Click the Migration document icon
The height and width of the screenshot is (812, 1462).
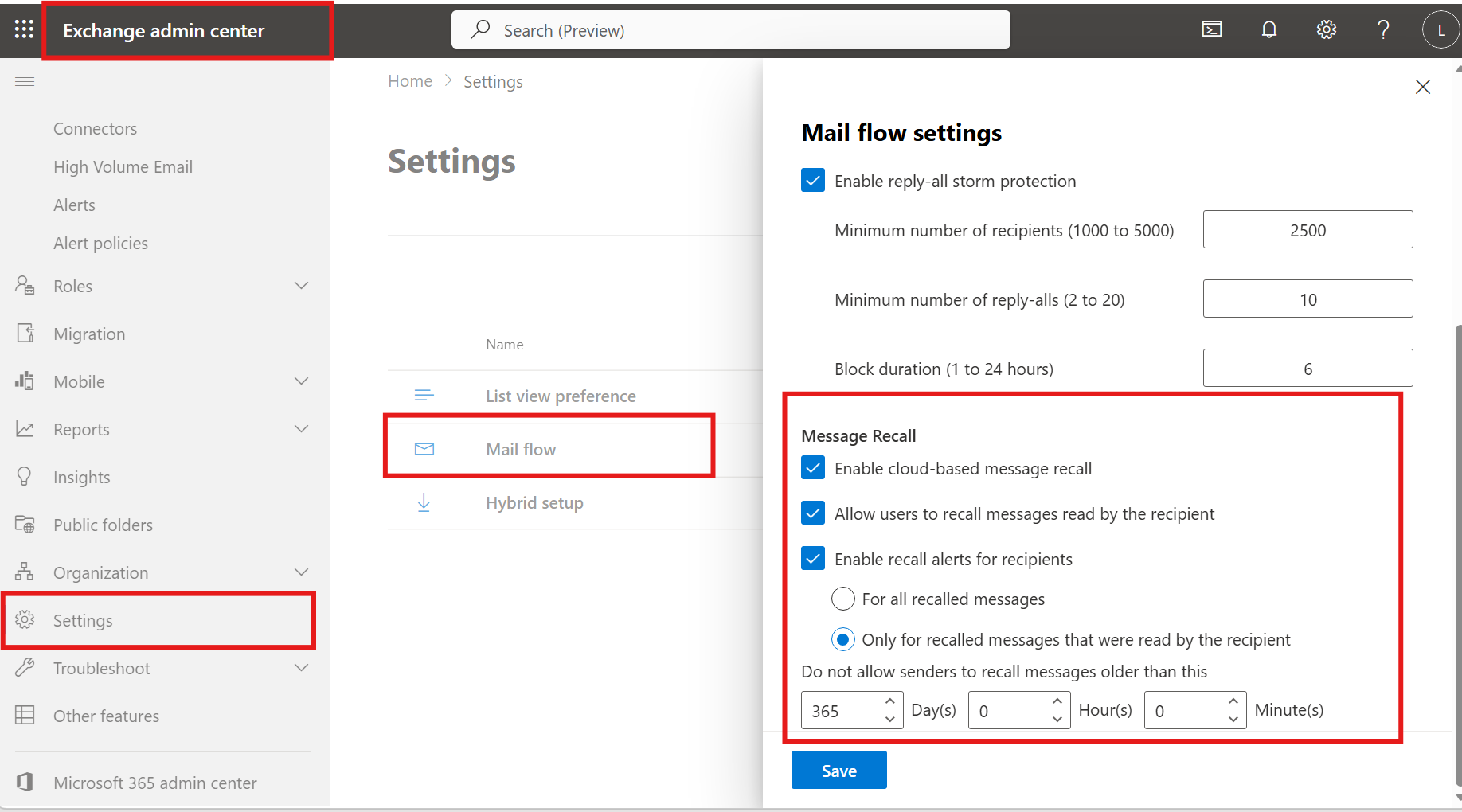coord(25,333)
